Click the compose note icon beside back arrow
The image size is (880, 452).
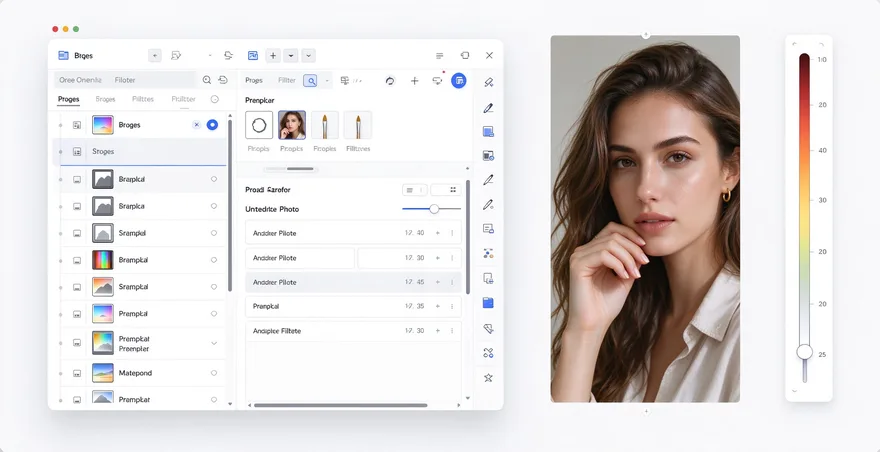point(176,56)
